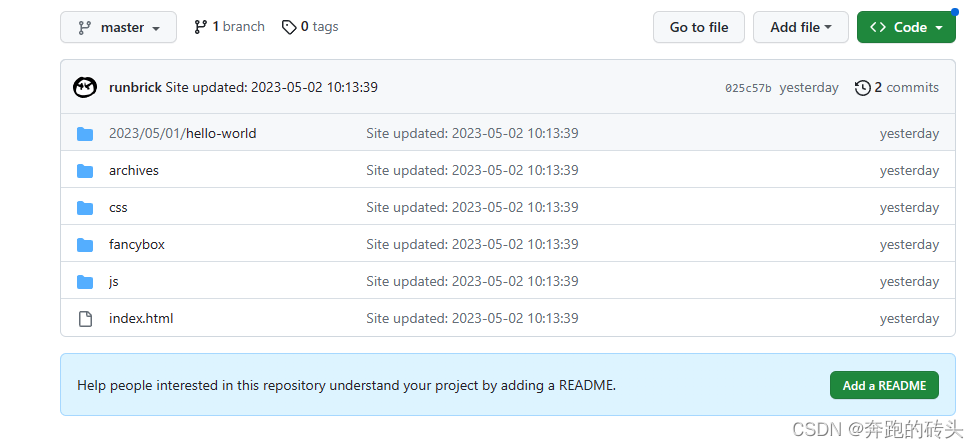Click the Add a README button

[x=884, y=385]
